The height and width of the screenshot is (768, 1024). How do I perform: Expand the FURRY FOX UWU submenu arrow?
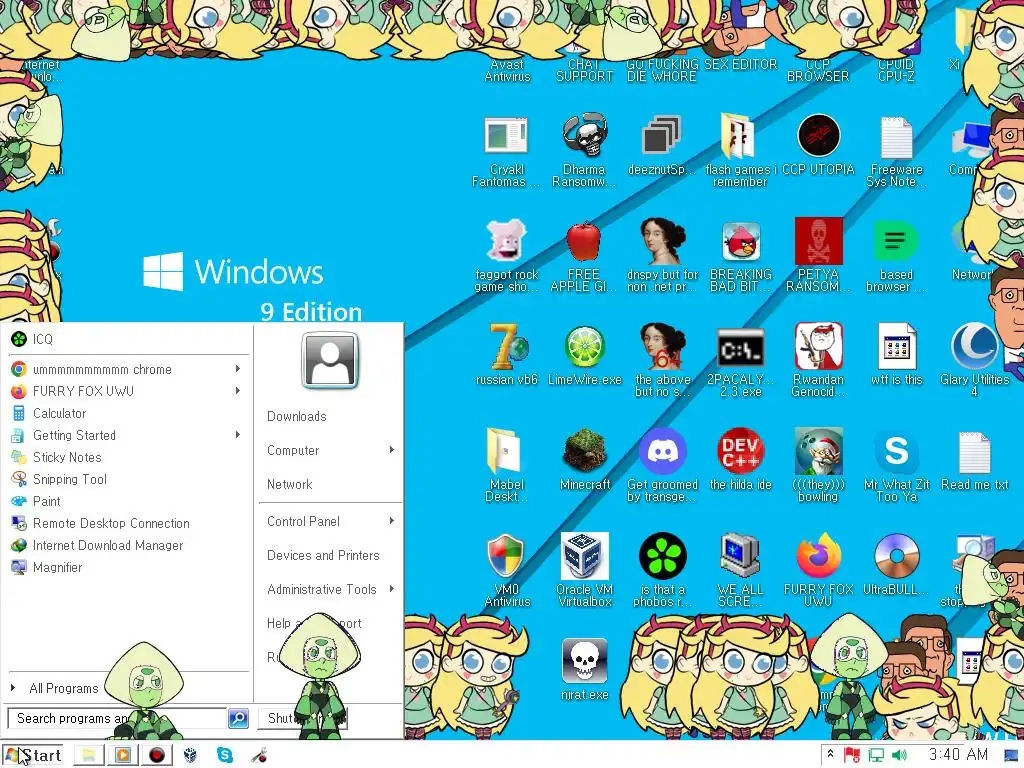(x=238, y=391)
